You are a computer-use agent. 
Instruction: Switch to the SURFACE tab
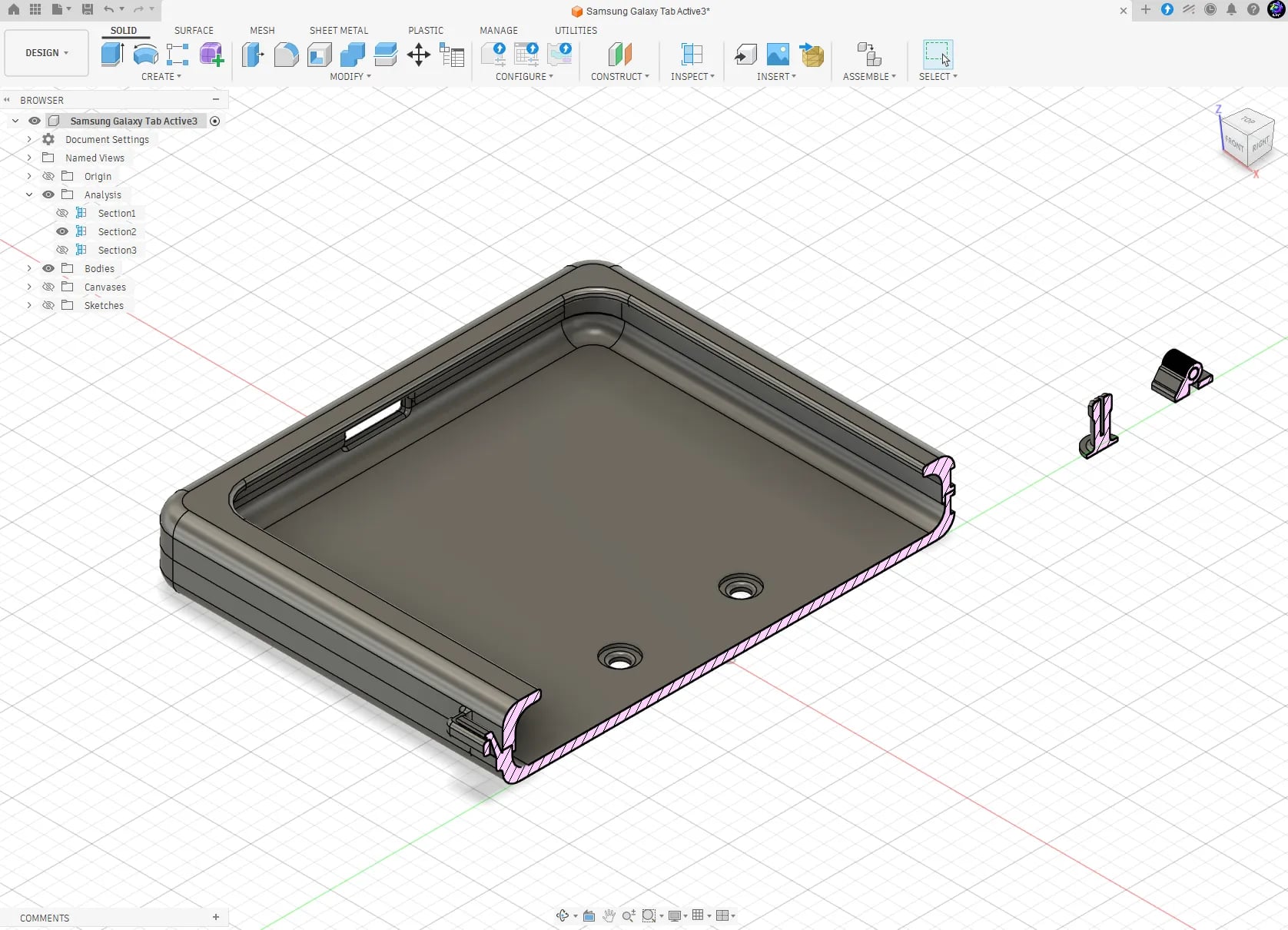click(x=194, y=31)
